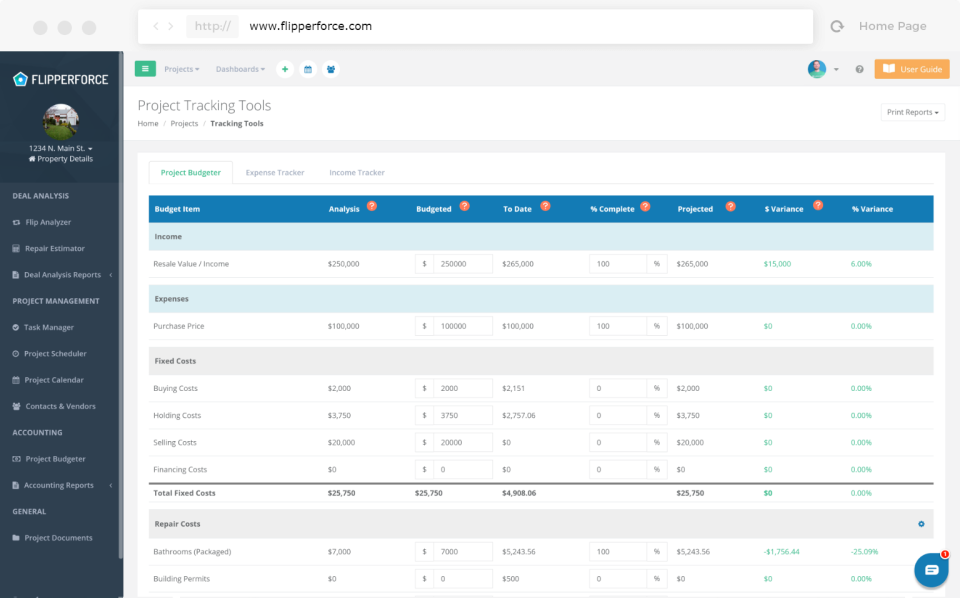Screen dimensions: 960x598
Task: Click the gear icon on the Repair Costs row
Action: coord(922,523)
